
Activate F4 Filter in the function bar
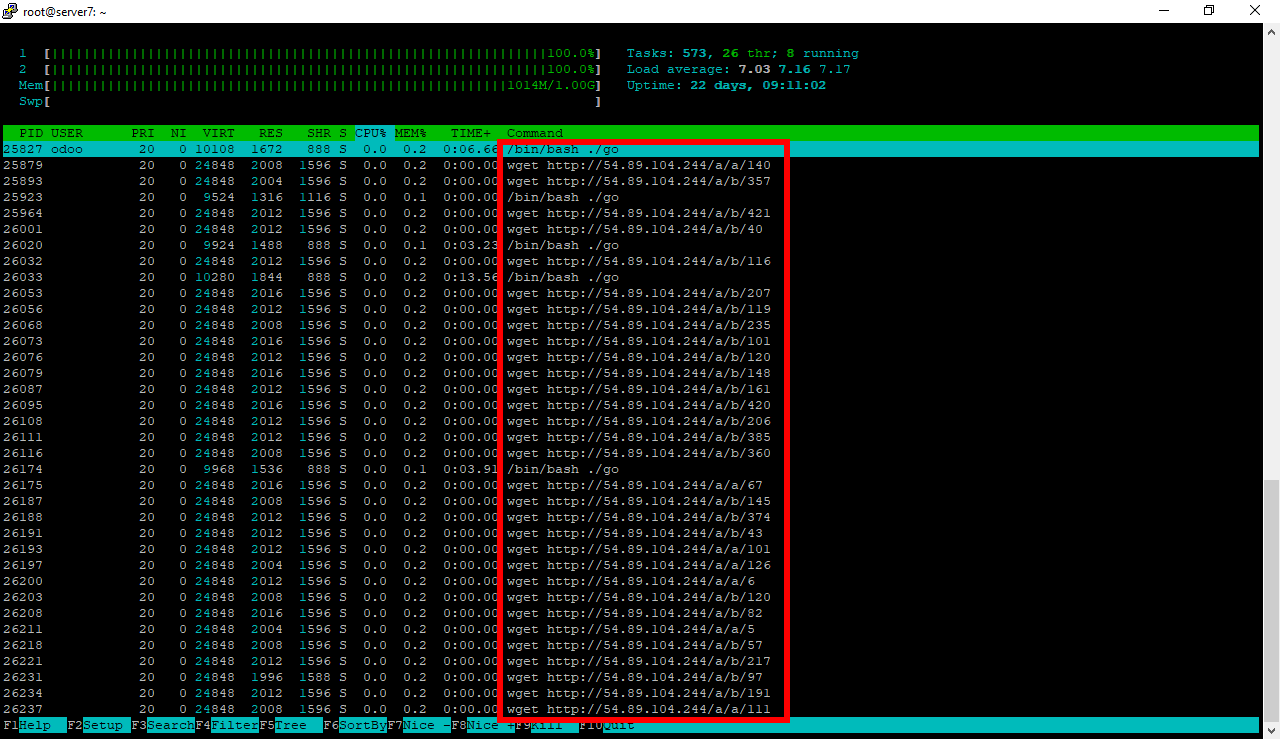[226, 725]
